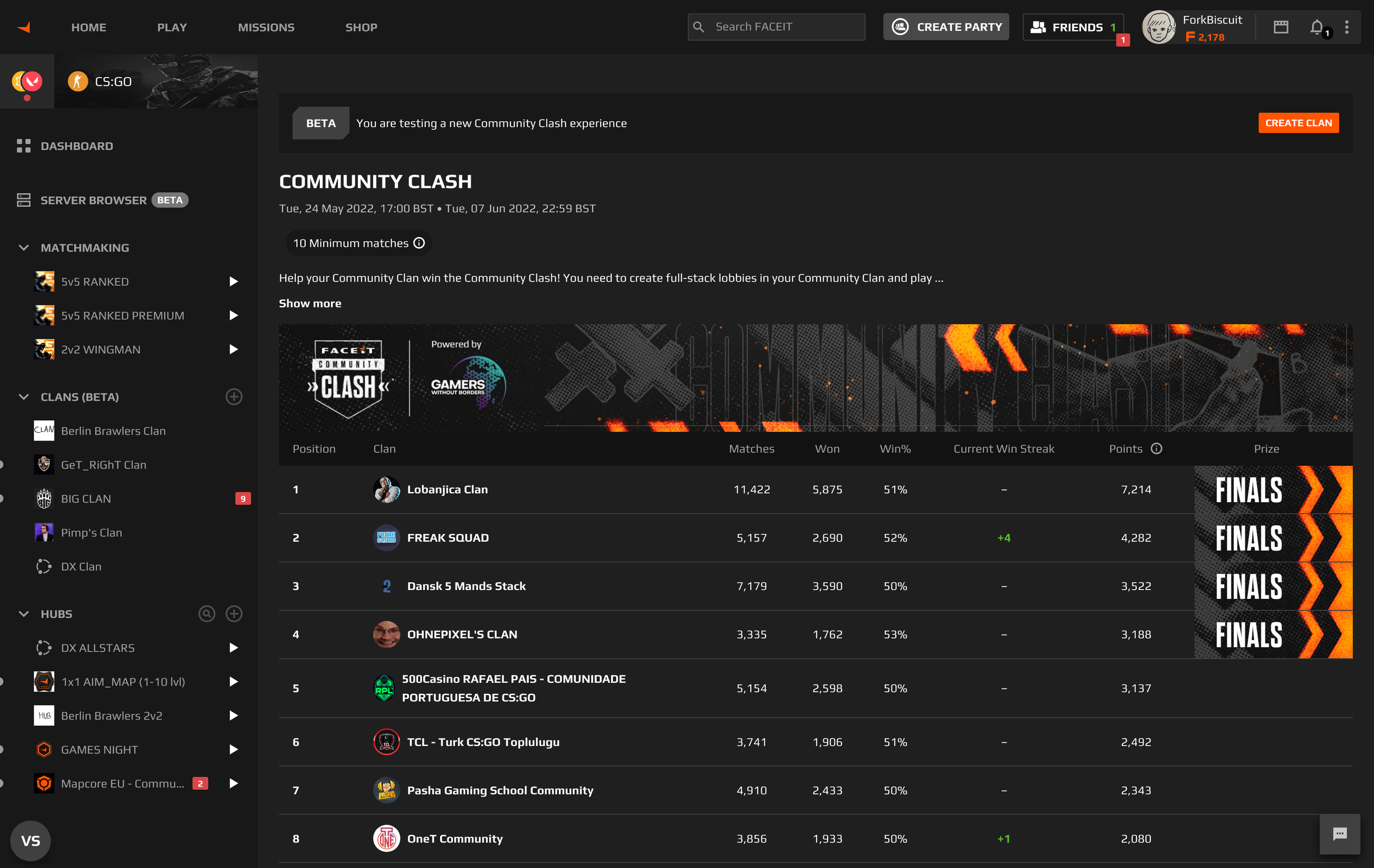Open chat with the speech bubble icon
The width and height of the screenshot is (1374, 868).
tap(1340, 834)
